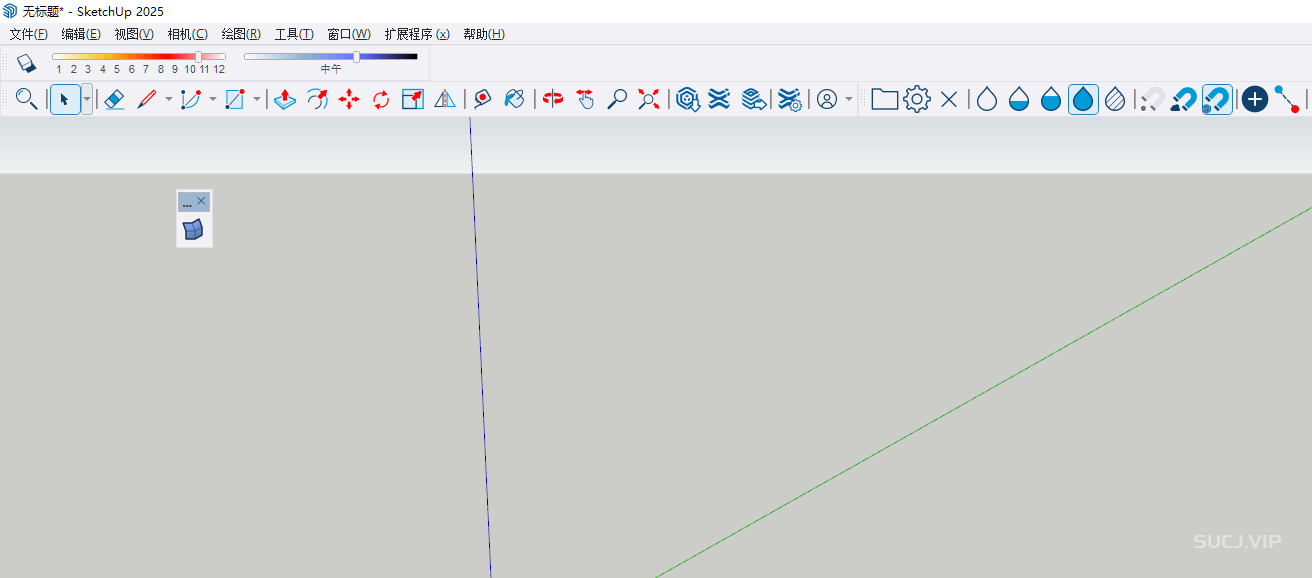
Task: Expand the Select tool dropdown arrow
Action: [87, 99]
